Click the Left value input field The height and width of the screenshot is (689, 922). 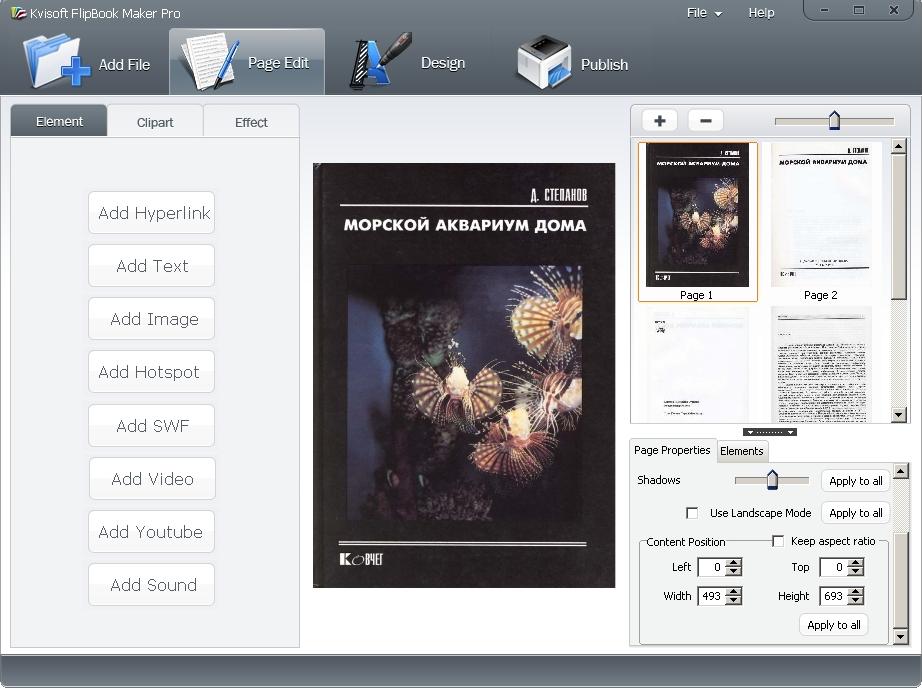711,567
